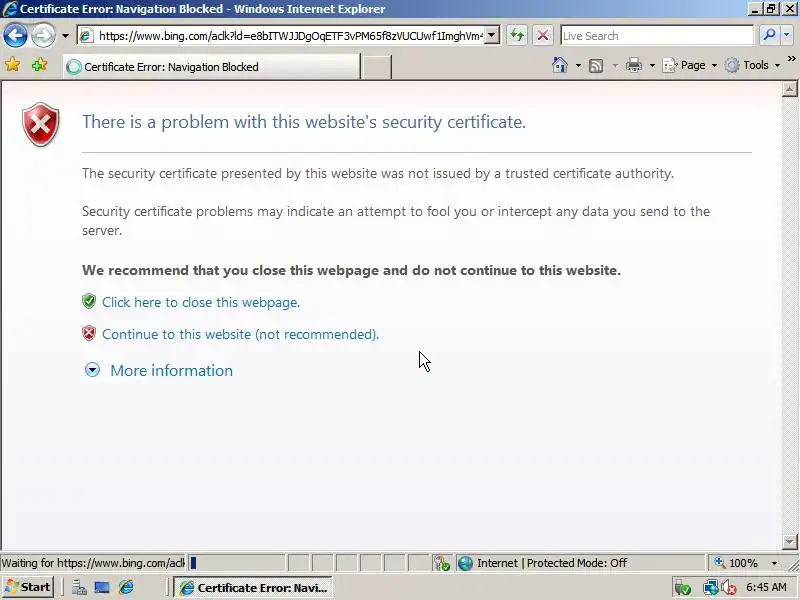Click Show Desktop quick launch icon
The height and width of the screenshot is (600, 800).
click(102, 588)
